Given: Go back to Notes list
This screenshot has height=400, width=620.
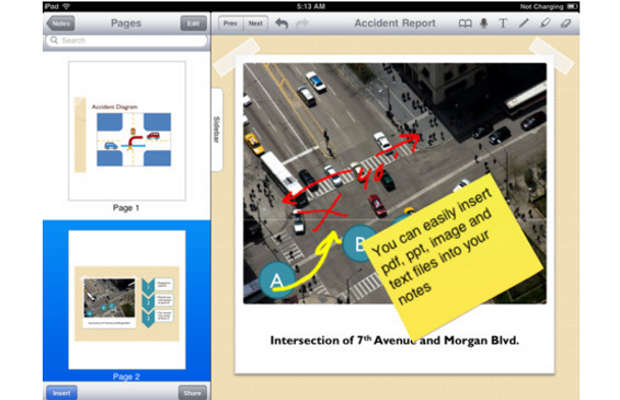Looking at the screenshot, I should pos(61,23).
